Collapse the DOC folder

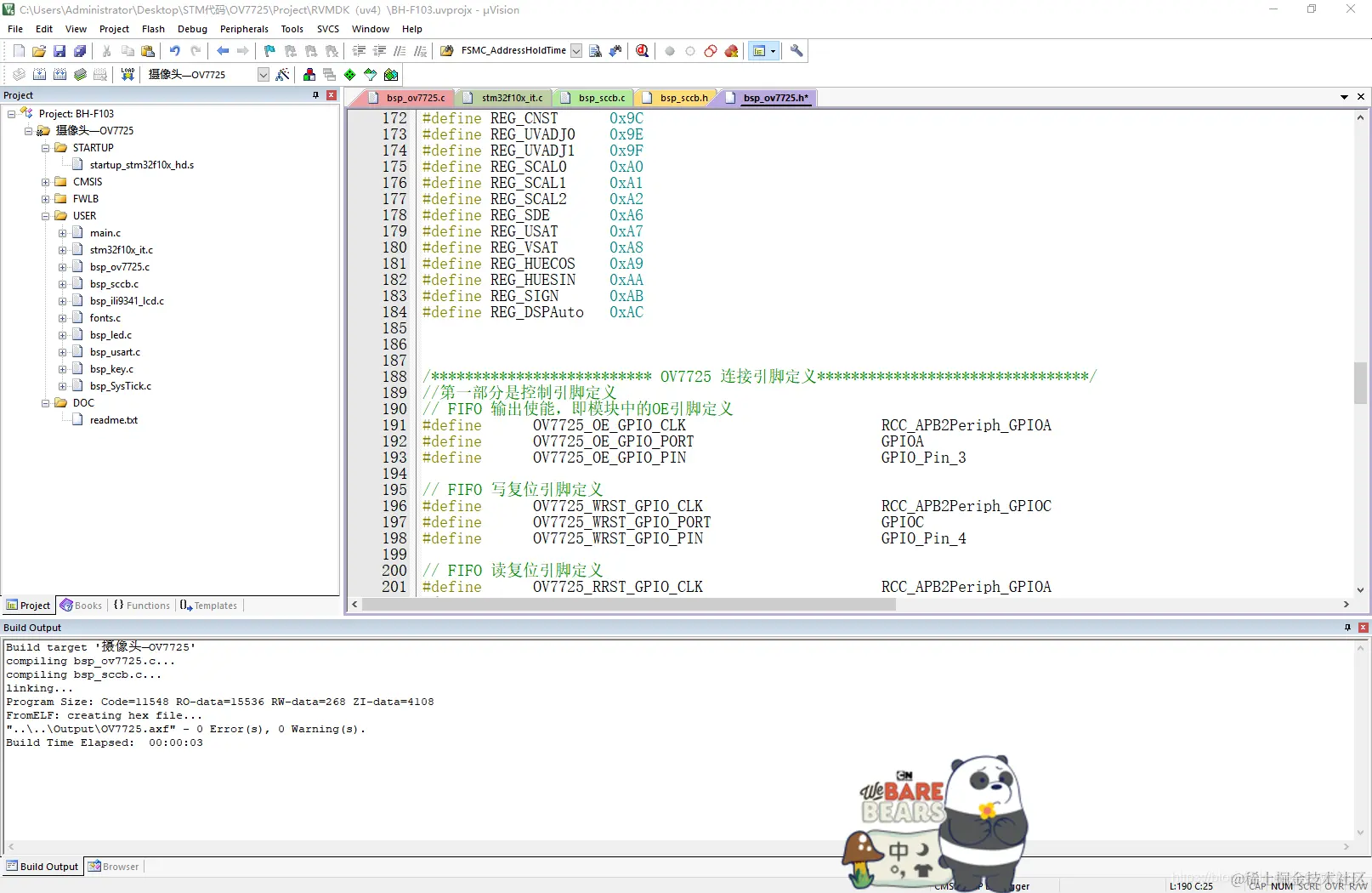pos(45,403)
